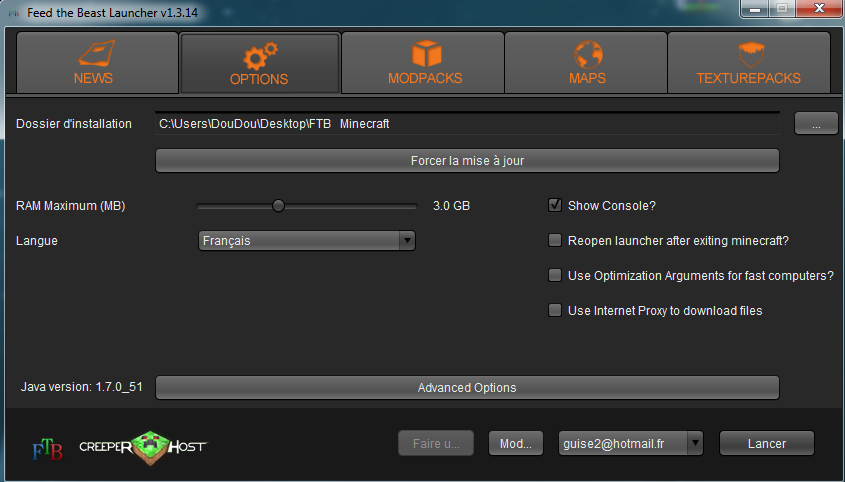Open the TEXTUREPACKS tab
Screen dimensions: 845x482
coord(749,63)
